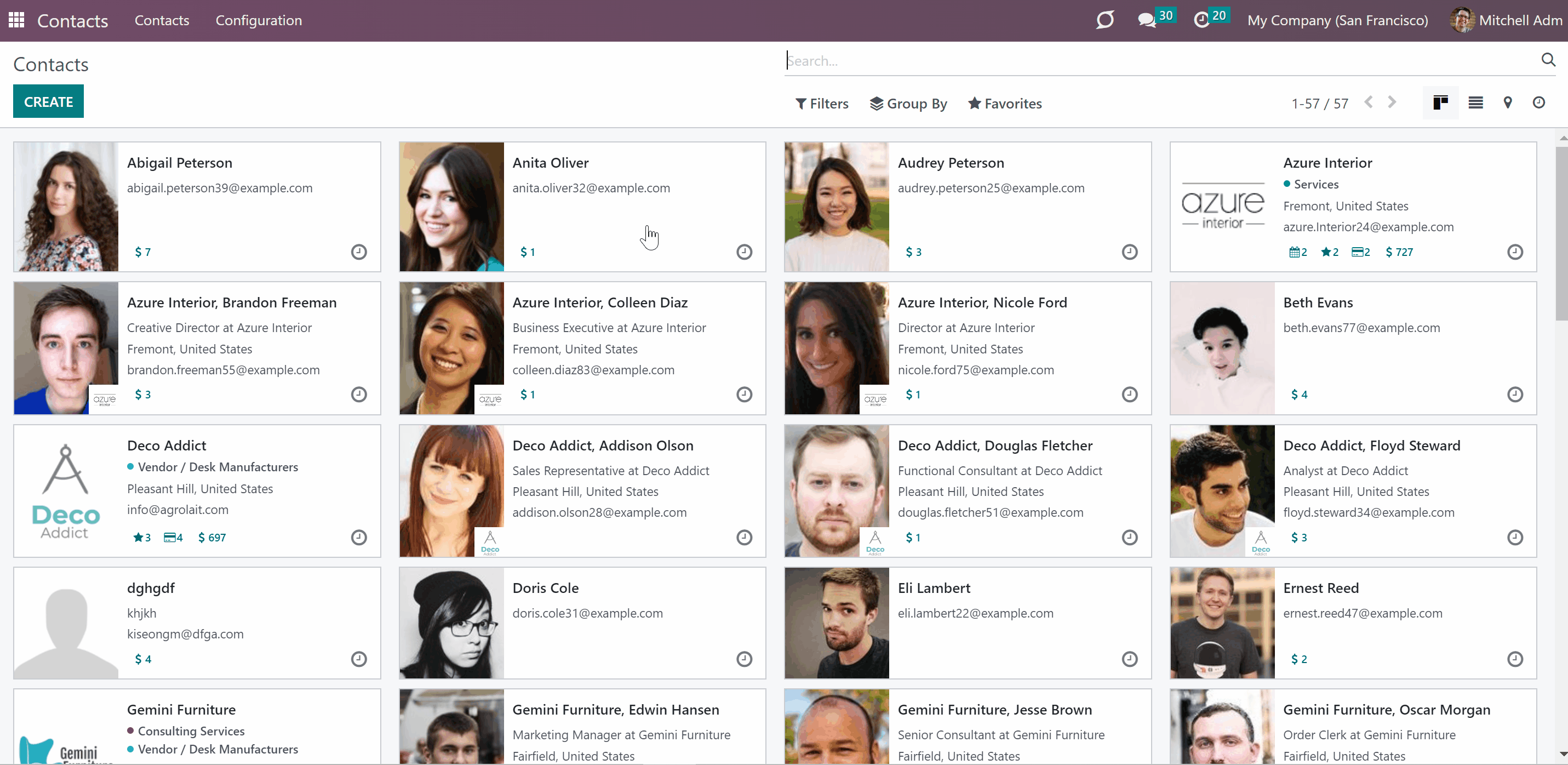Switch to Map view
The width and height of the screenshot is (1568, 765).
tap(1508, 102)
